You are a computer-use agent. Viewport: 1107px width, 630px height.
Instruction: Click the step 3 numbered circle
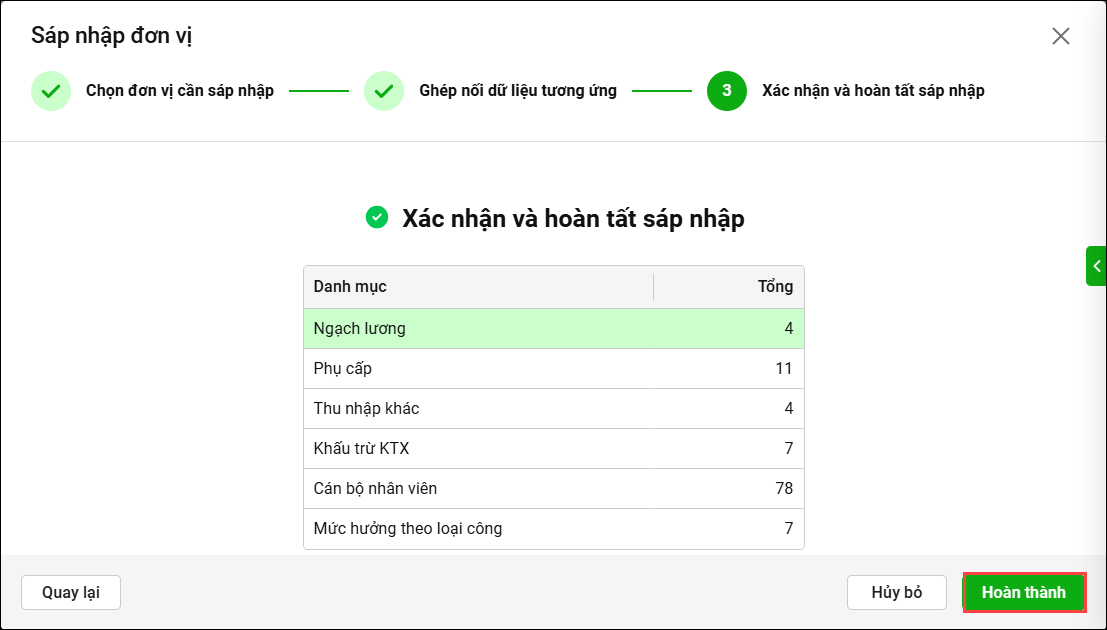(726, 91)
